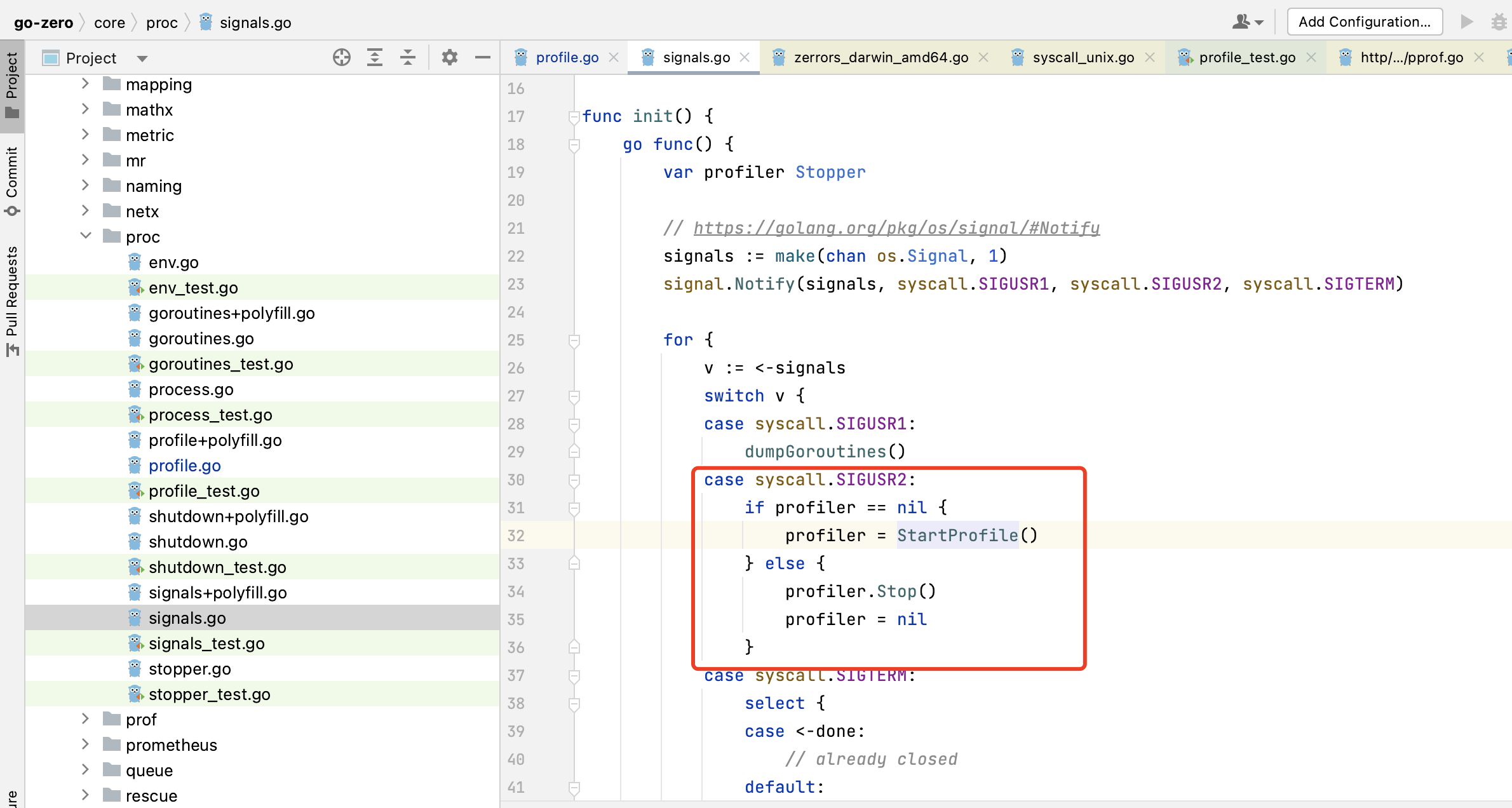Hide the Project tool window with minus icon
Image resolution: width=1512 pixels, height=808 pixels.
pyautogui.click(x=483, y=58)
